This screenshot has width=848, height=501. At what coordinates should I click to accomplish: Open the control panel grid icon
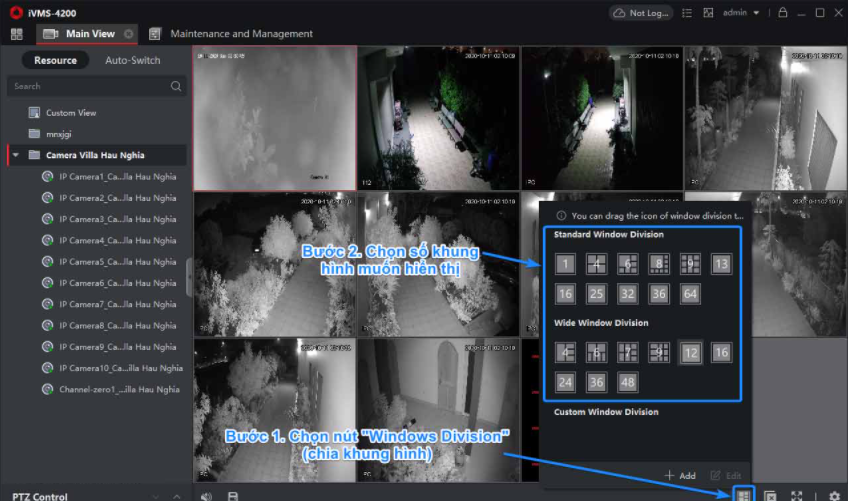(16, 34)
